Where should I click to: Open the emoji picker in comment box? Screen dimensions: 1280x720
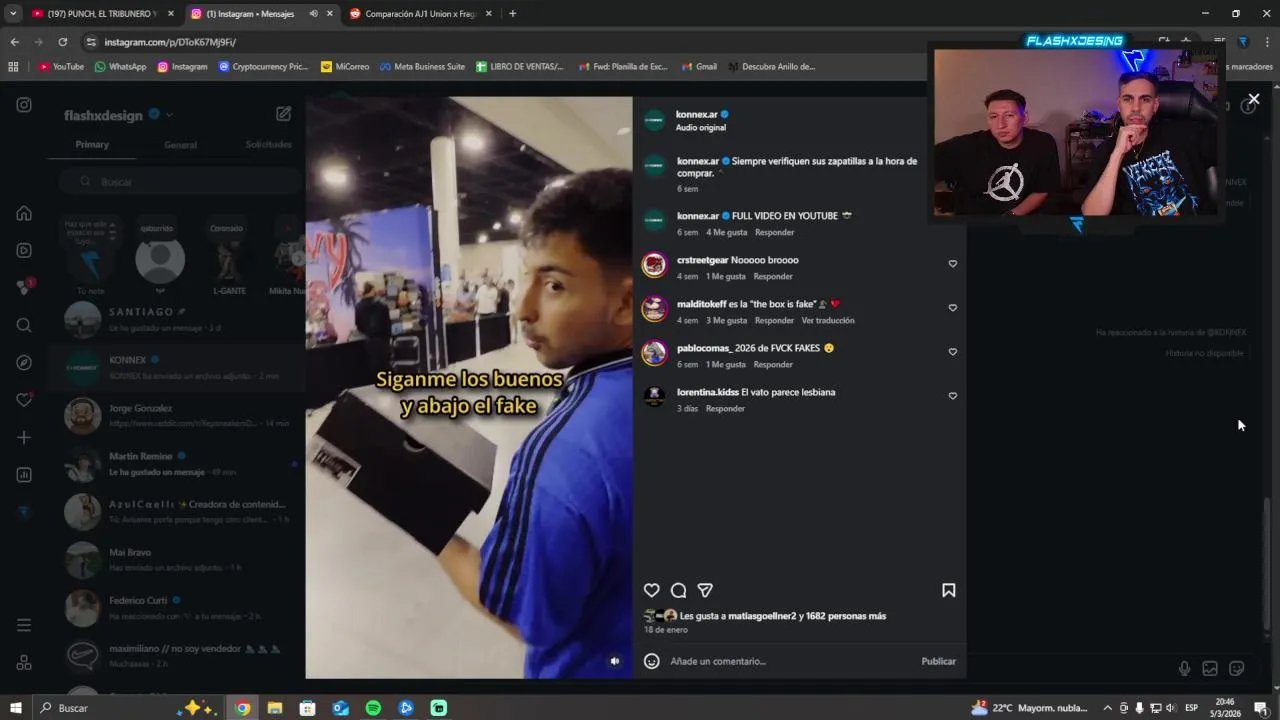[651, 661]
